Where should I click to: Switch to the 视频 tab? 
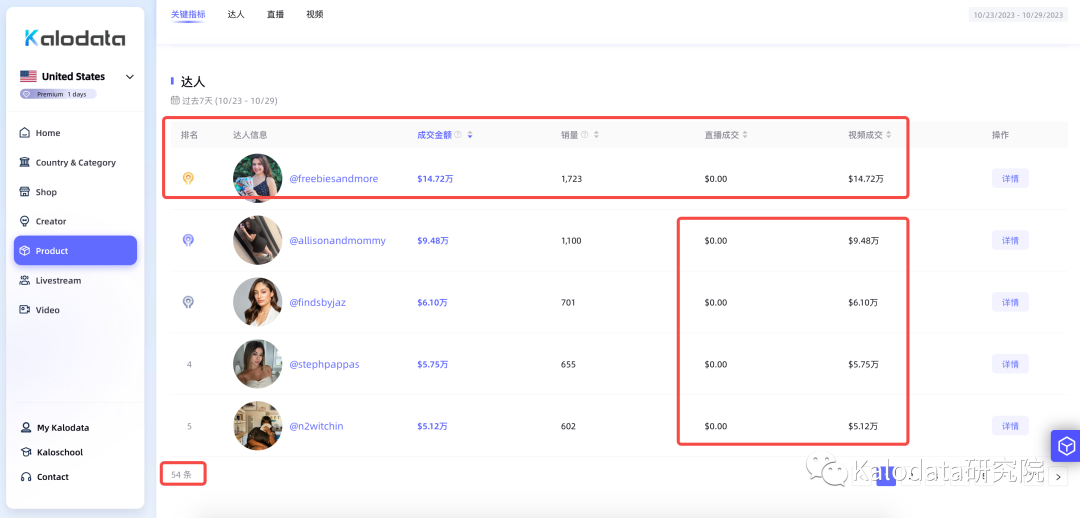point(315,14)
